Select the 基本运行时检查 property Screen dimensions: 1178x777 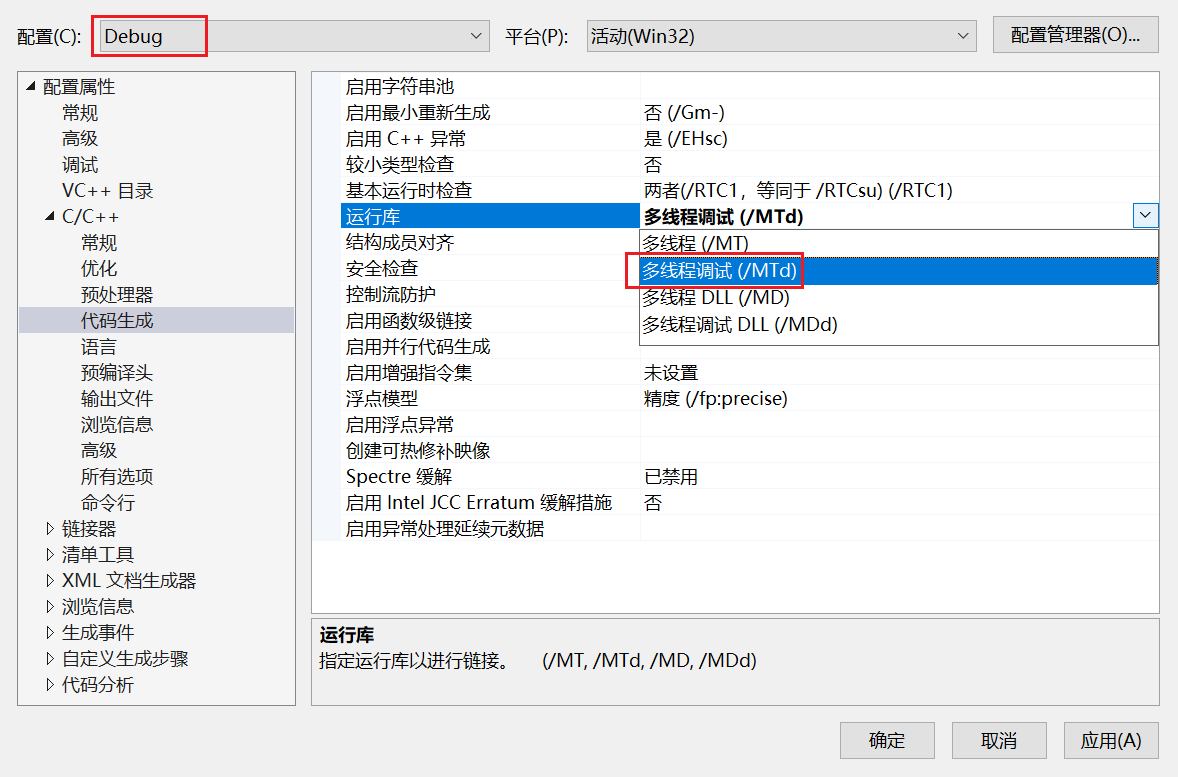pyautogui.click(x=409, y=190)
